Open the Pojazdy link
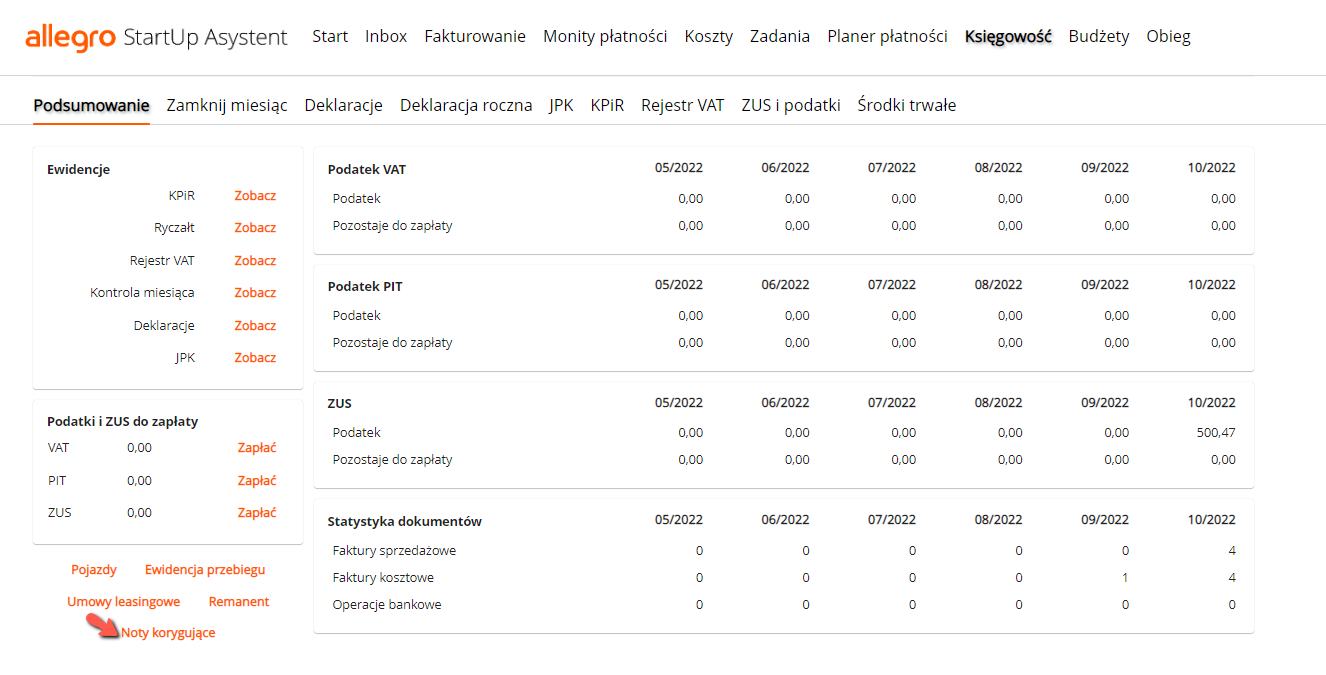Viewport: 1326px width, 675px height. (x=94, y=569)
